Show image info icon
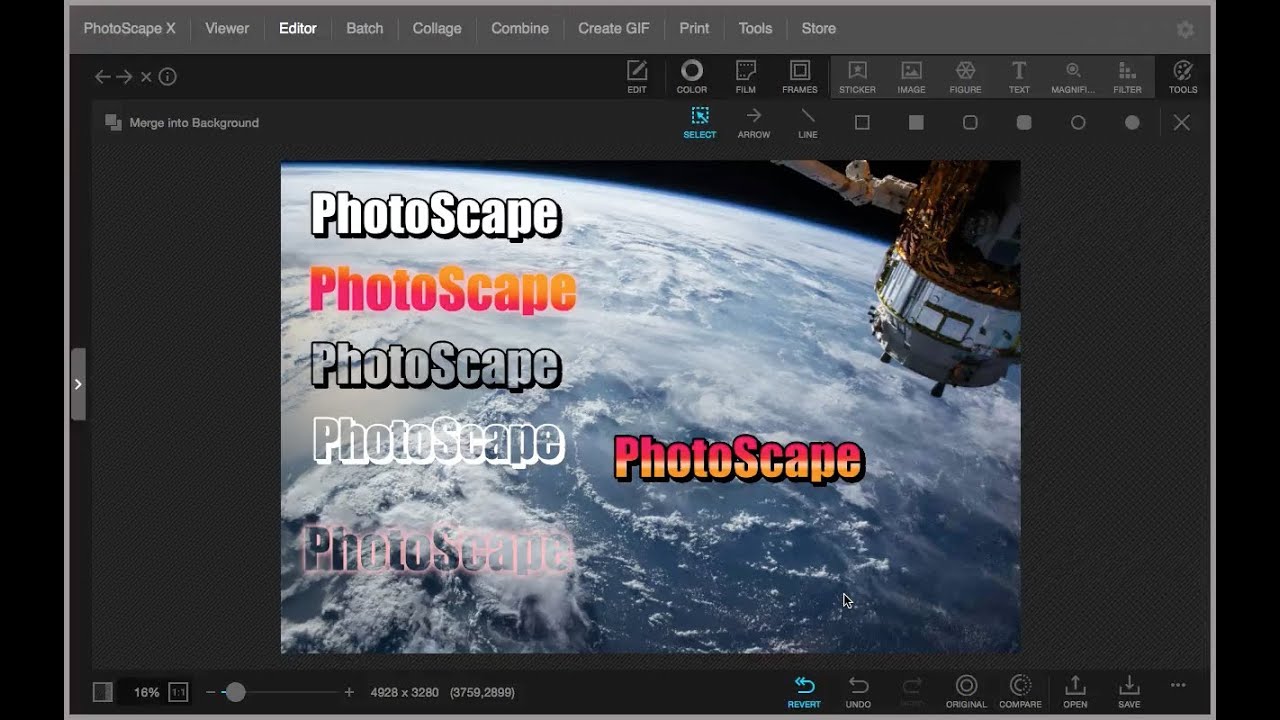Image resolution: width=1280 pixels, height=720 pixels. click(167, 76)
